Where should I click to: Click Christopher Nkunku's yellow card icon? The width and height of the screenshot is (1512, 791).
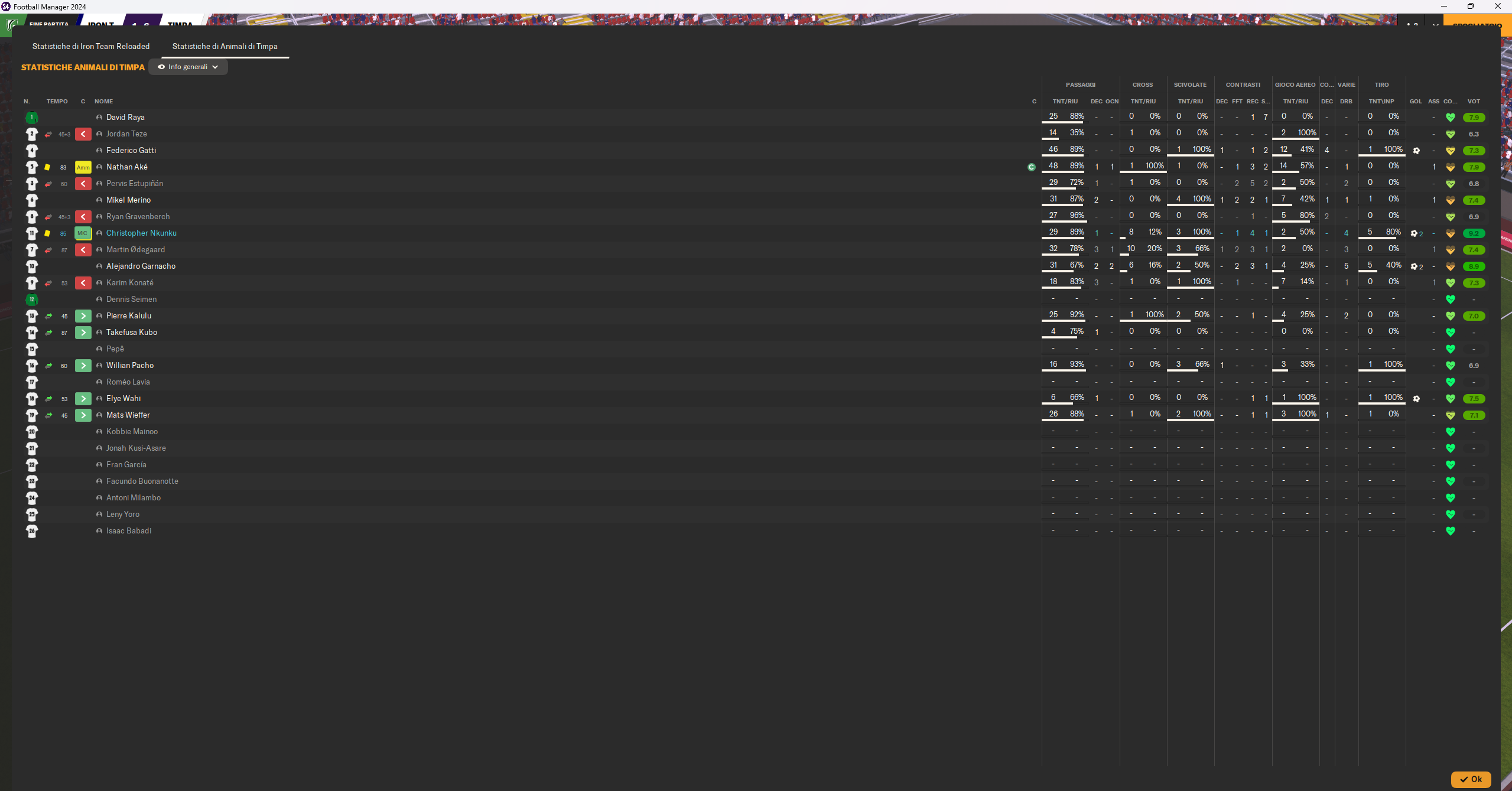pyautogui.click(x=47, y=233)
